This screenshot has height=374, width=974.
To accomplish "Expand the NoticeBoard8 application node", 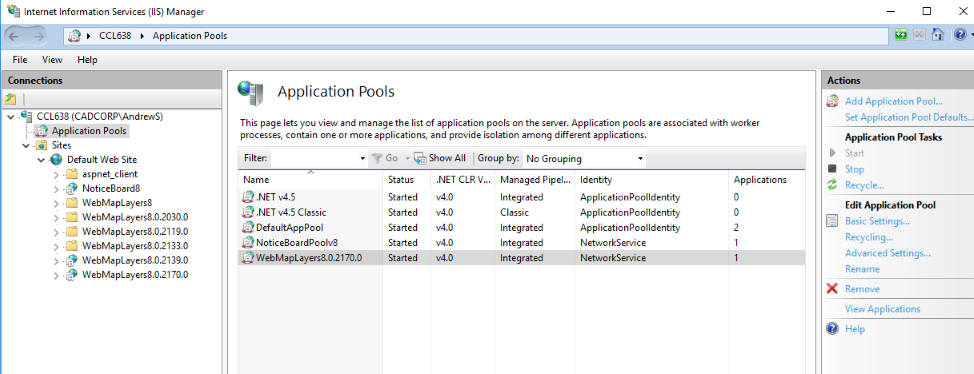I will coord(57,188).
